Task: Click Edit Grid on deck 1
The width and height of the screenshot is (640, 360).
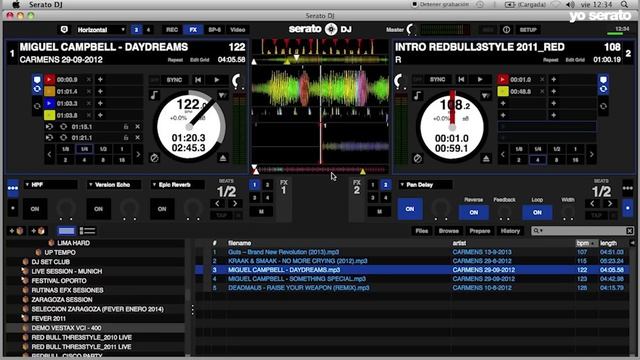Action: [200, 60]
